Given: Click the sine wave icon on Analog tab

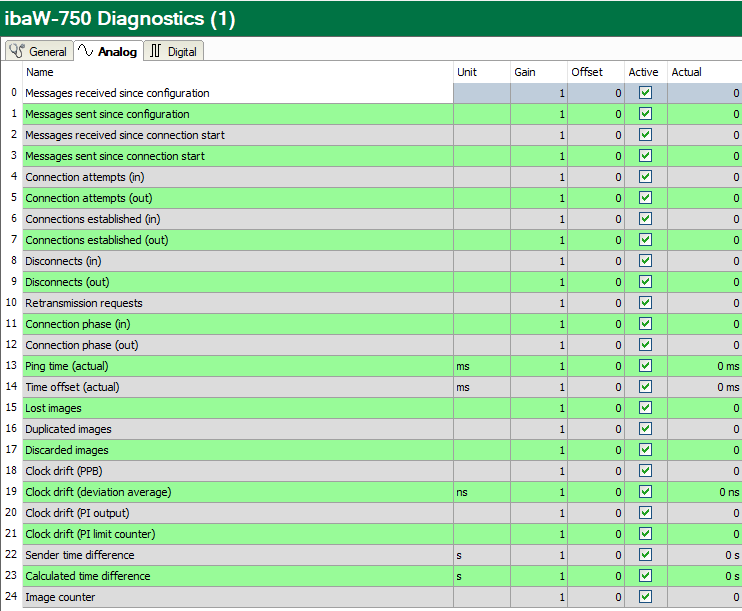Looking at the screenshot, I should click(x=86, y=50).
